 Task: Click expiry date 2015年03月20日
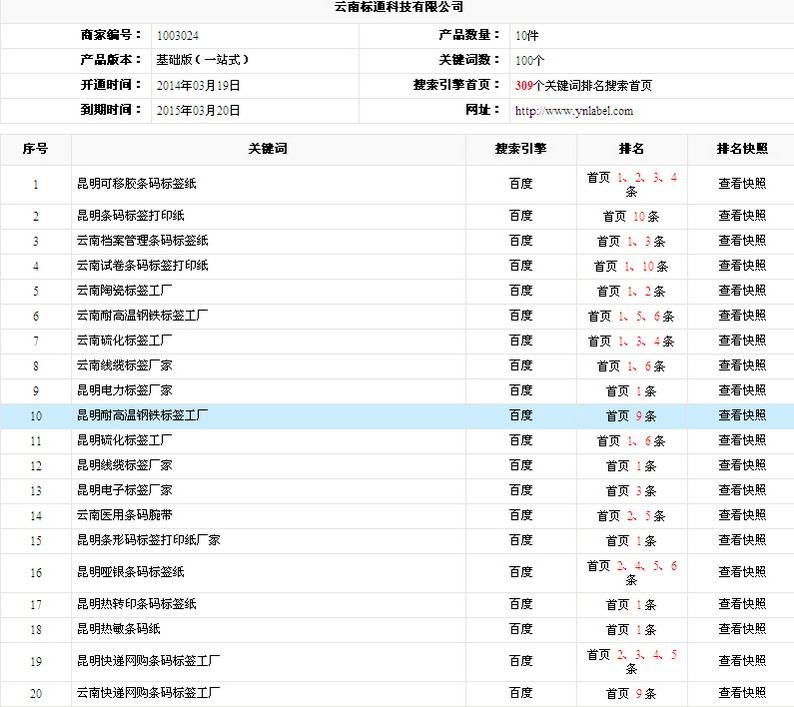198,110
